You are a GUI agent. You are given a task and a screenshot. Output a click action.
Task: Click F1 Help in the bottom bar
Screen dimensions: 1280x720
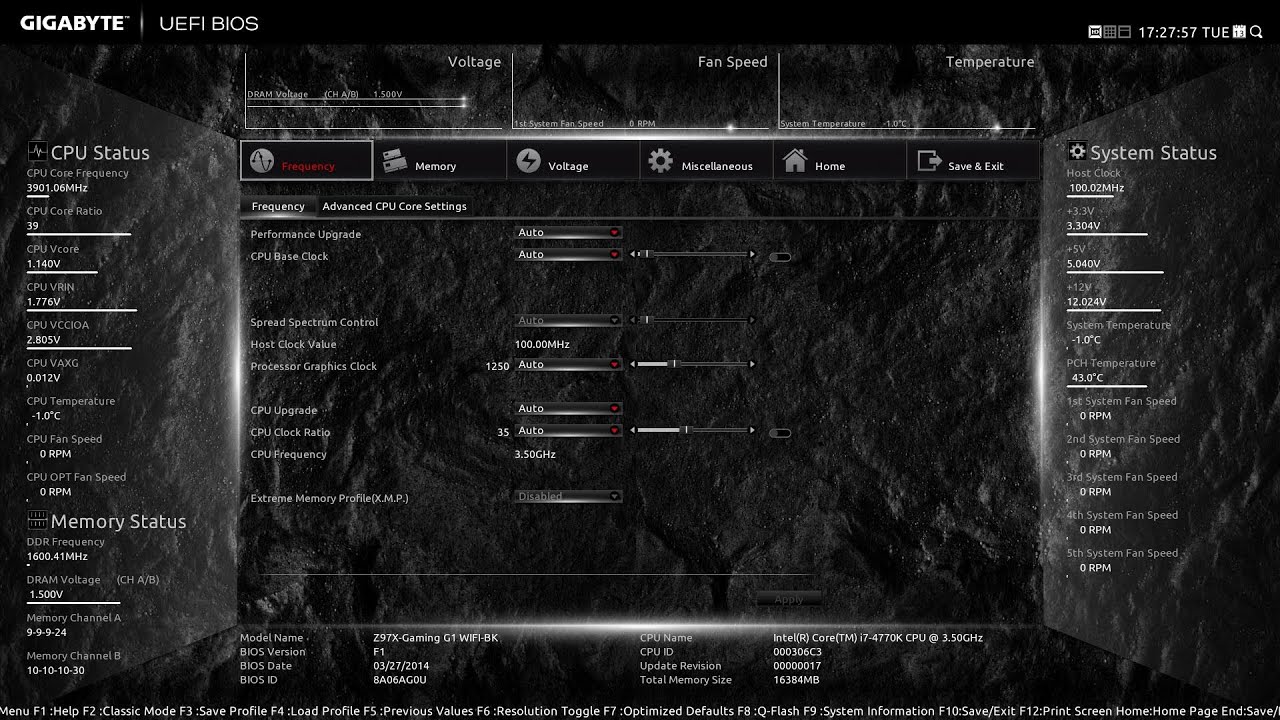(x=57, y=711)
